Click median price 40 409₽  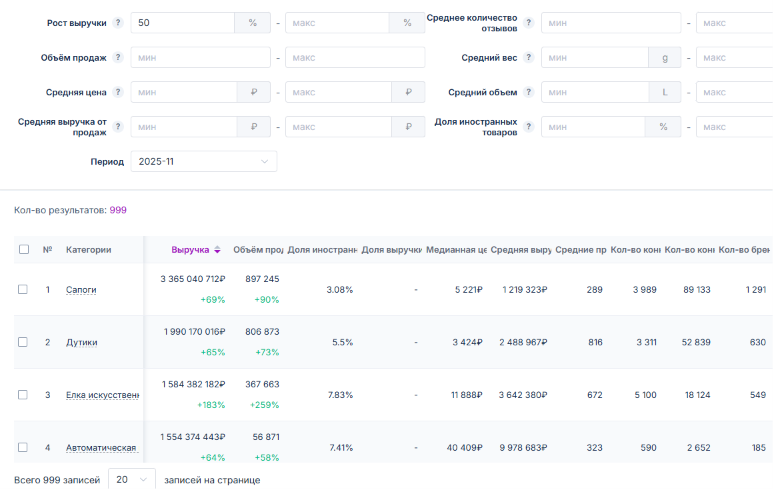pos(464,448)
